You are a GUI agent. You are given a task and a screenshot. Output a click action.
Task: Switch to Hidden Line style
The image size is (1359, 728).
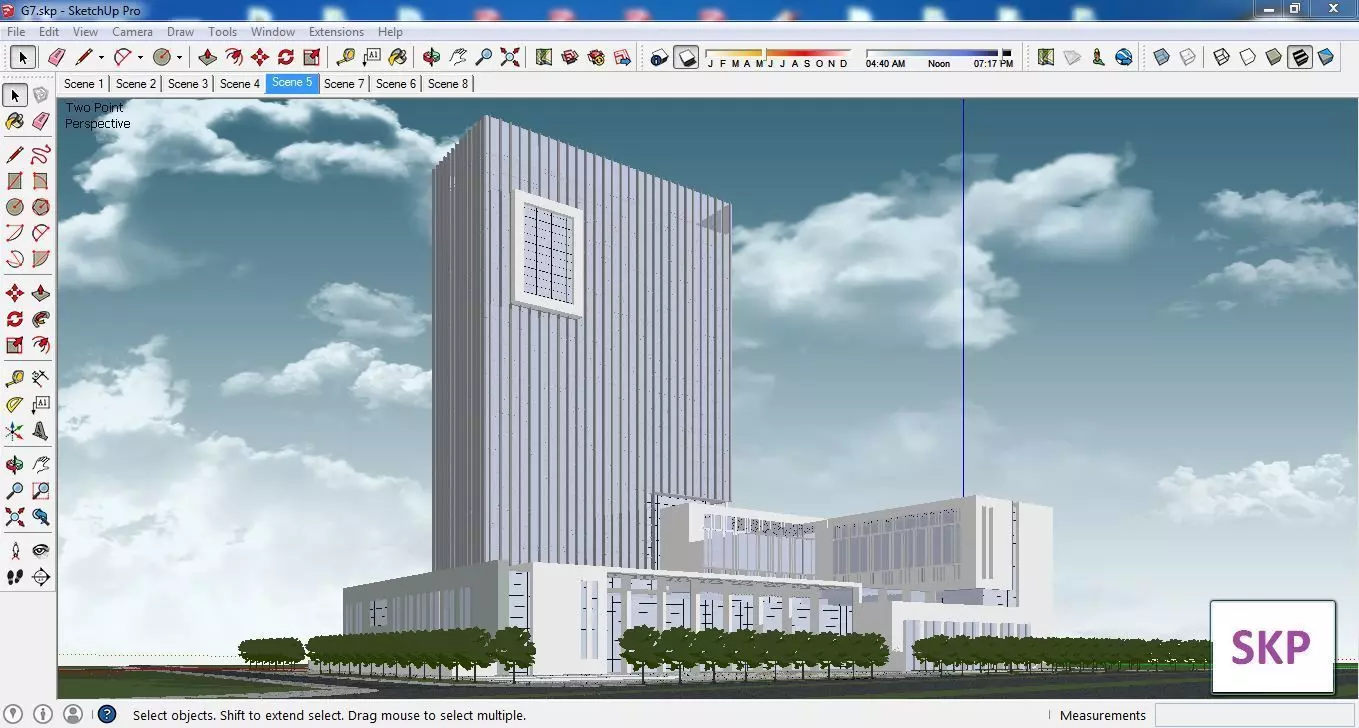[x=1248, y=57]
